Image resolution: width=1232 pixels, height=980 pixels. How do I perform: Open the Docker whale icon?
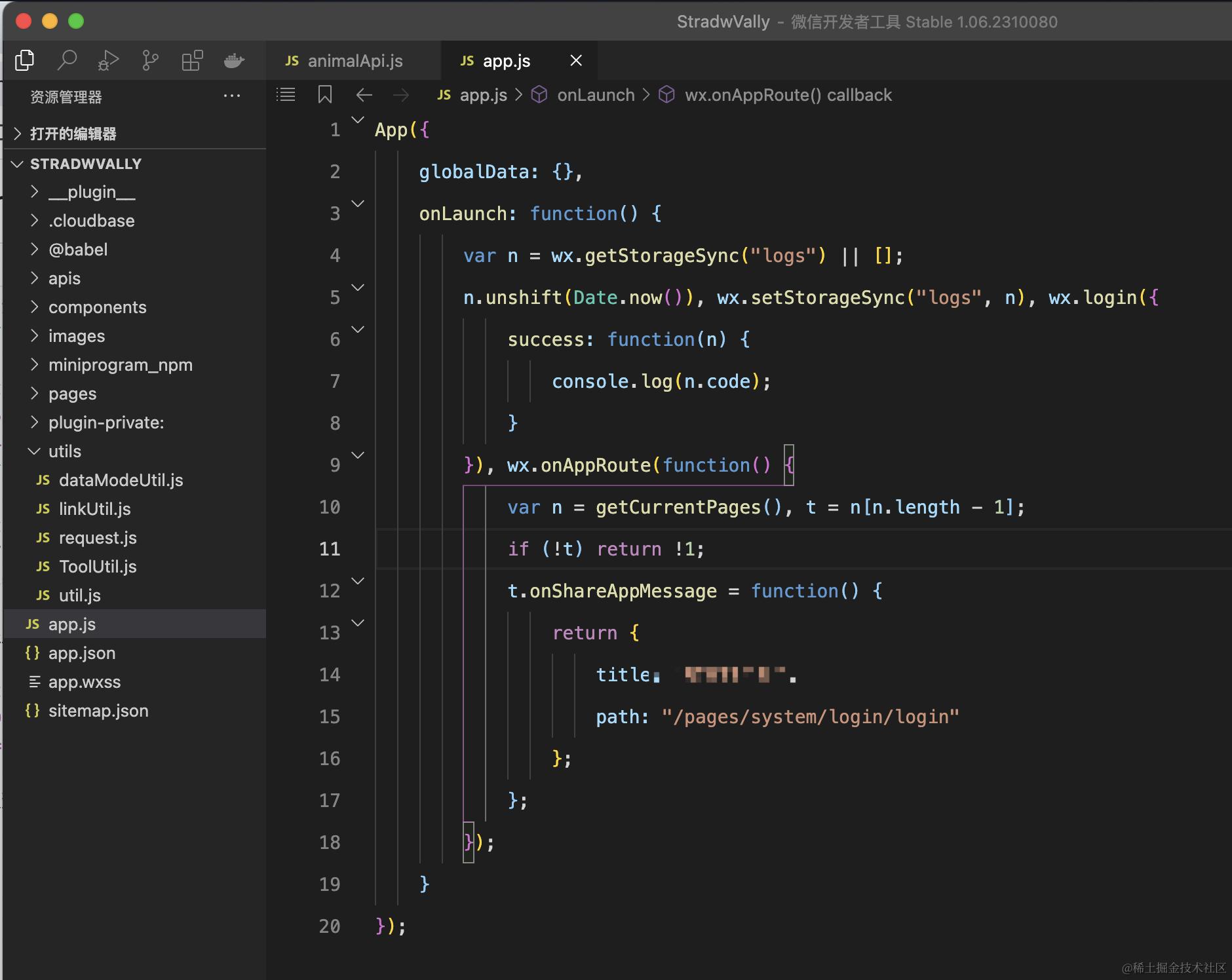(234, 60)
